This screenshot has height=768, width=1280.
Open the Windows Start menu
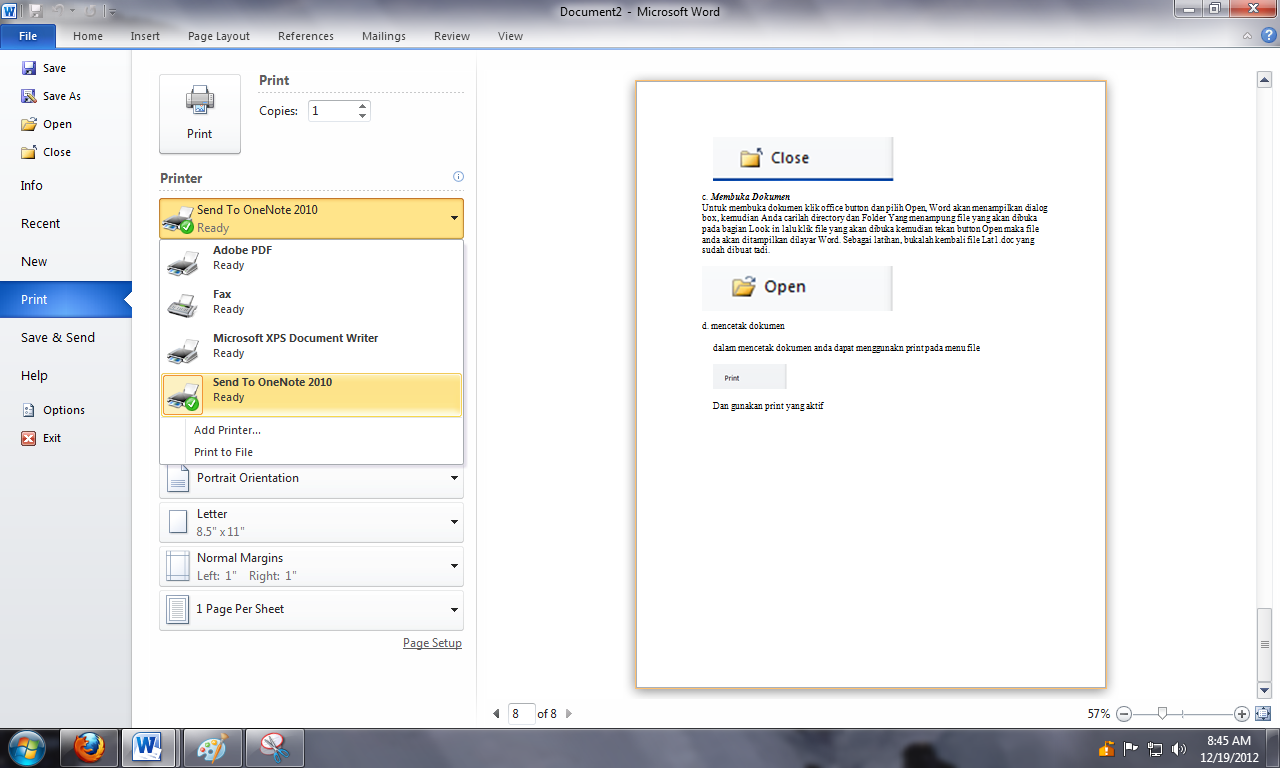pyautogui.click(x=27, y=747)
